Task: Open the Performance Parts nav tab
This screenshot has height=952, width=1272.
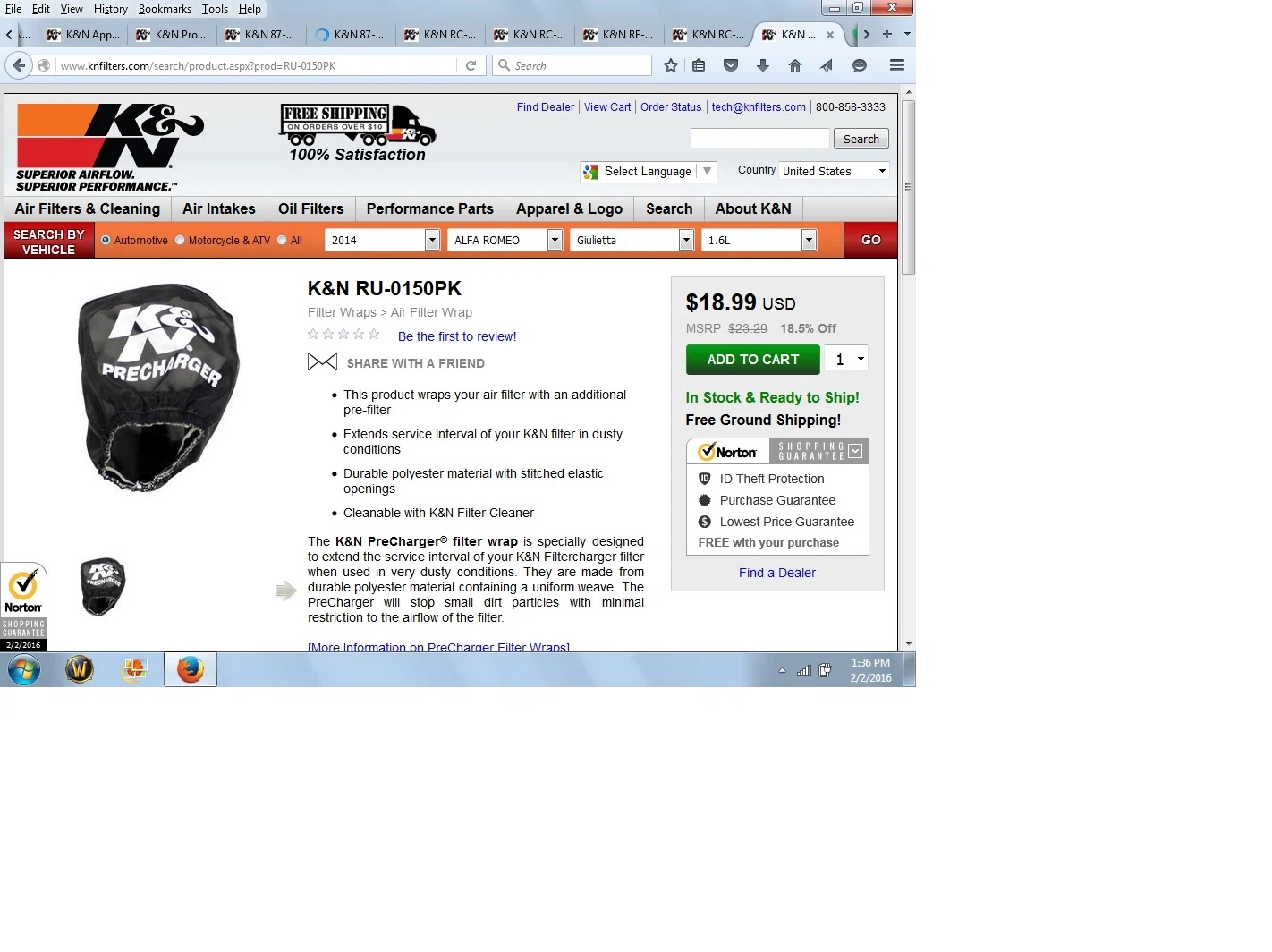Action: tap(430, 208)
